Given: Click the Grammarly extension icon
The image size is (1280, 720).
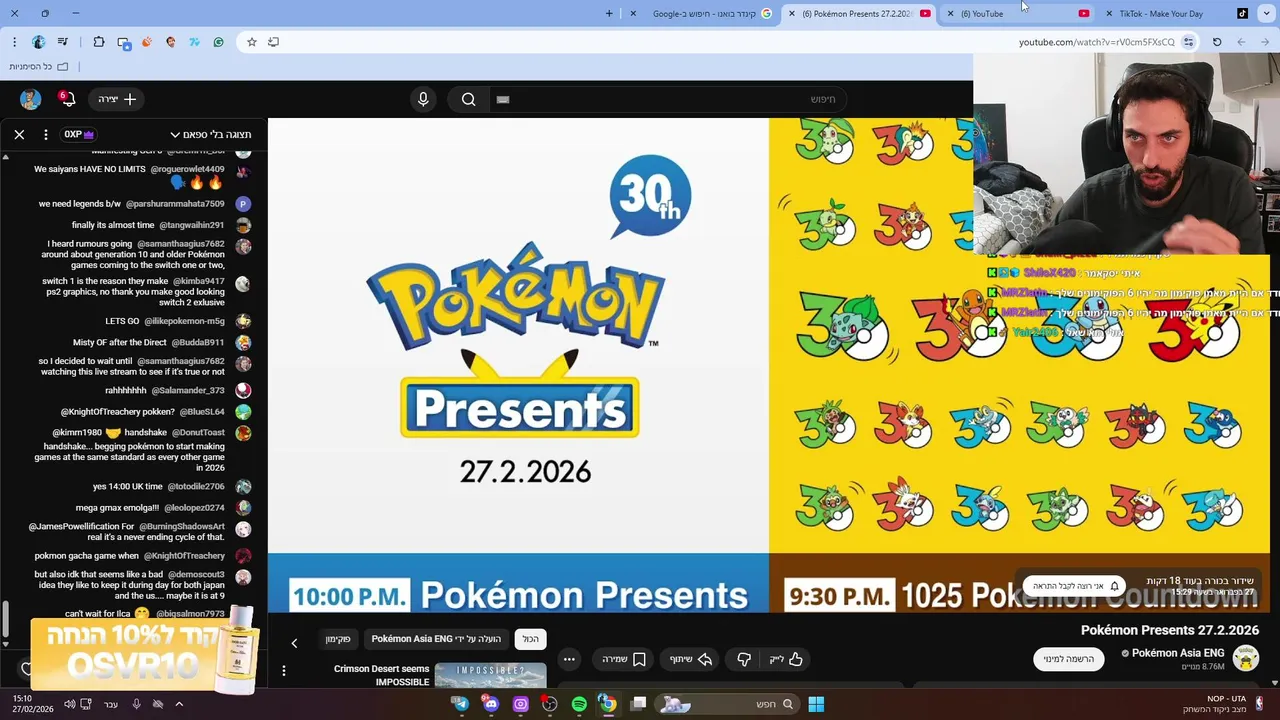Looking at the screenshot, I should point(219,42).
